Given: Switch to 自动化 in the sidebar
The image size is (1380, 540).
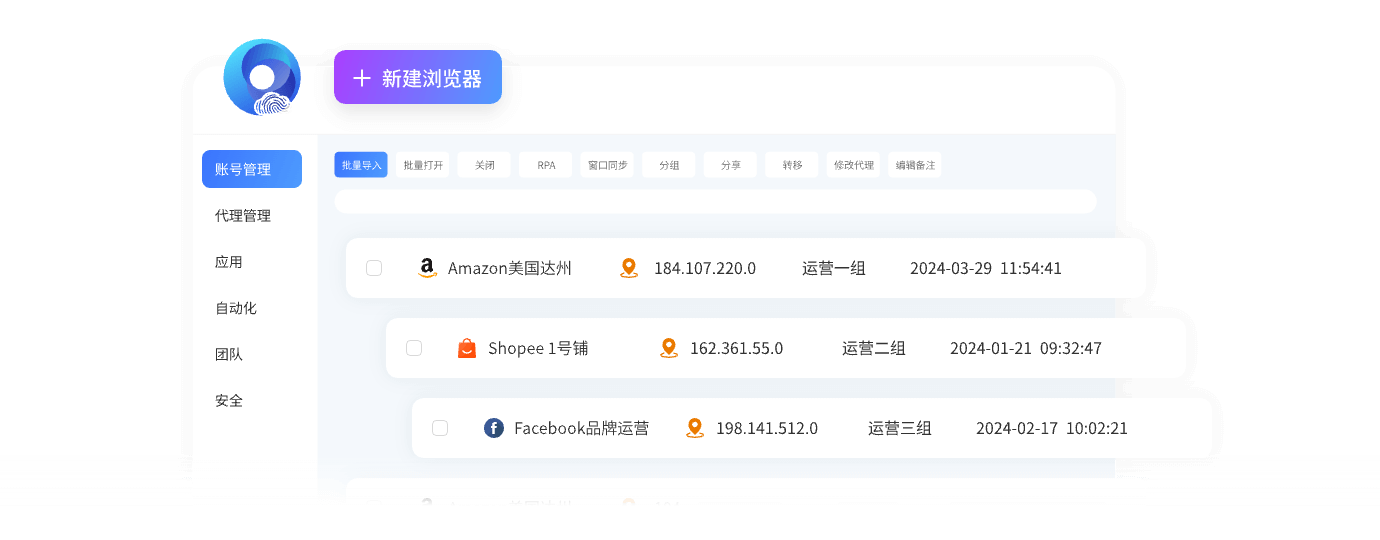Looking at the screenshot, I should point(236,308).
